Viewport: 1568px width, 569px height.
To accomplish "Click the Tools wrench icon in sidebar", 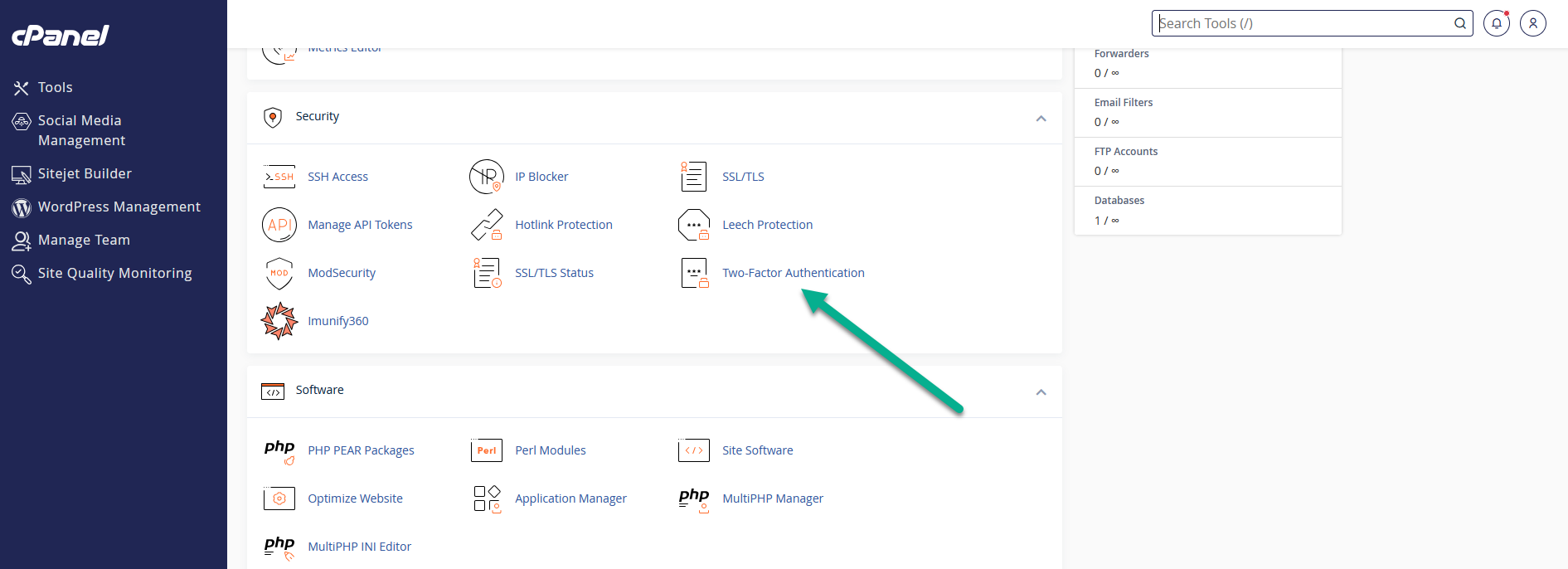I will 22,88.
